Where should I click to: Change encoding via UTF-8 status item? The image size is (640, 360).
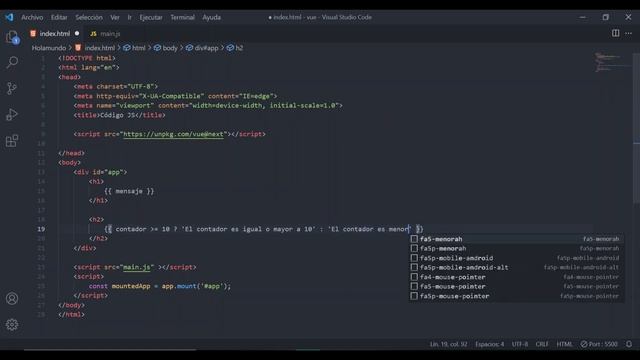pos(520,344)
